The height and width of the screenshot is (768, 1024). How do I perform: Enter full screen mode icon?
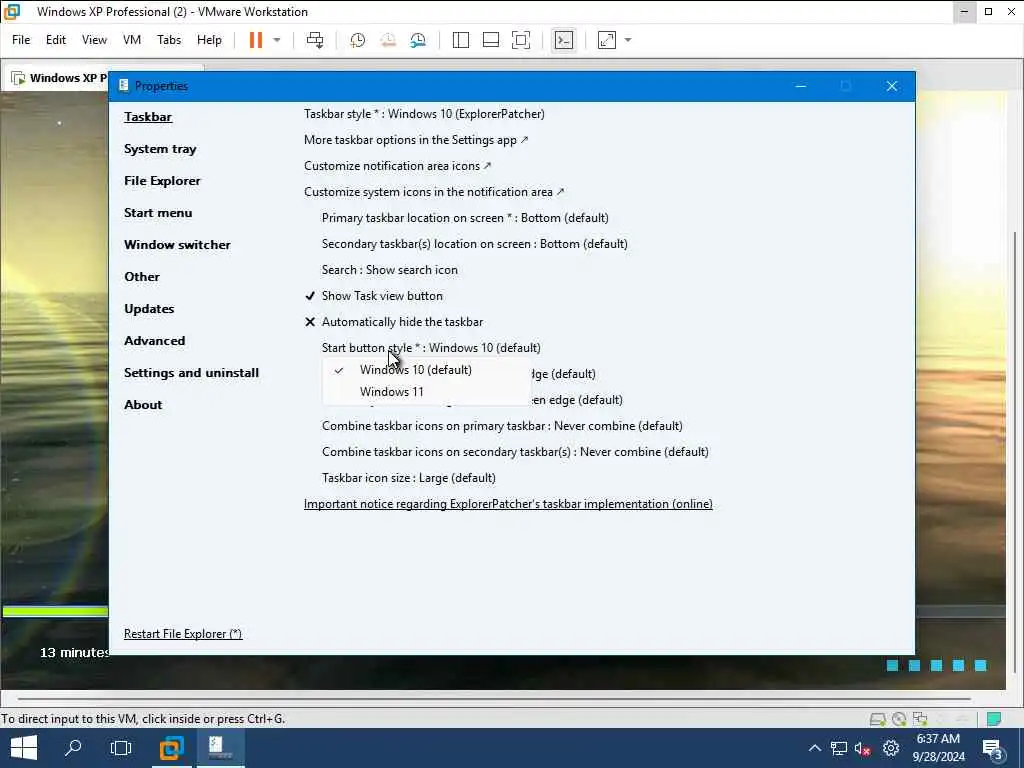(x=520, y=40)
